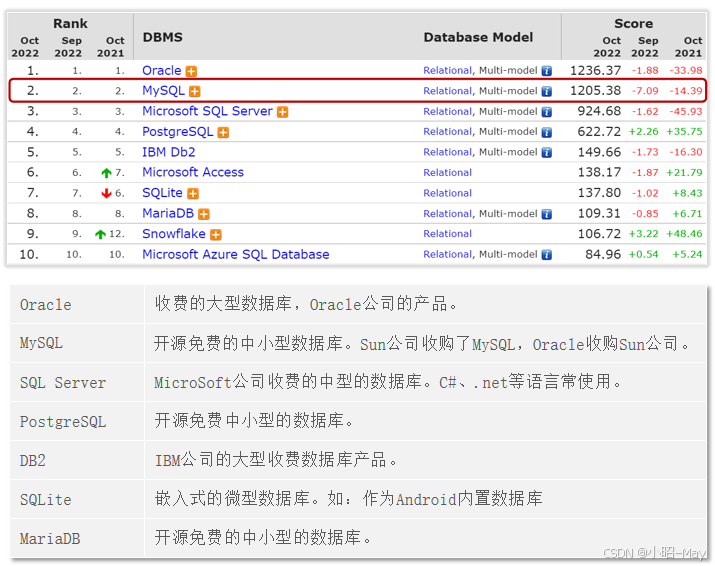
Task: Click the green up arrow in Microsoft Access row
Action: tap(106, 173)
